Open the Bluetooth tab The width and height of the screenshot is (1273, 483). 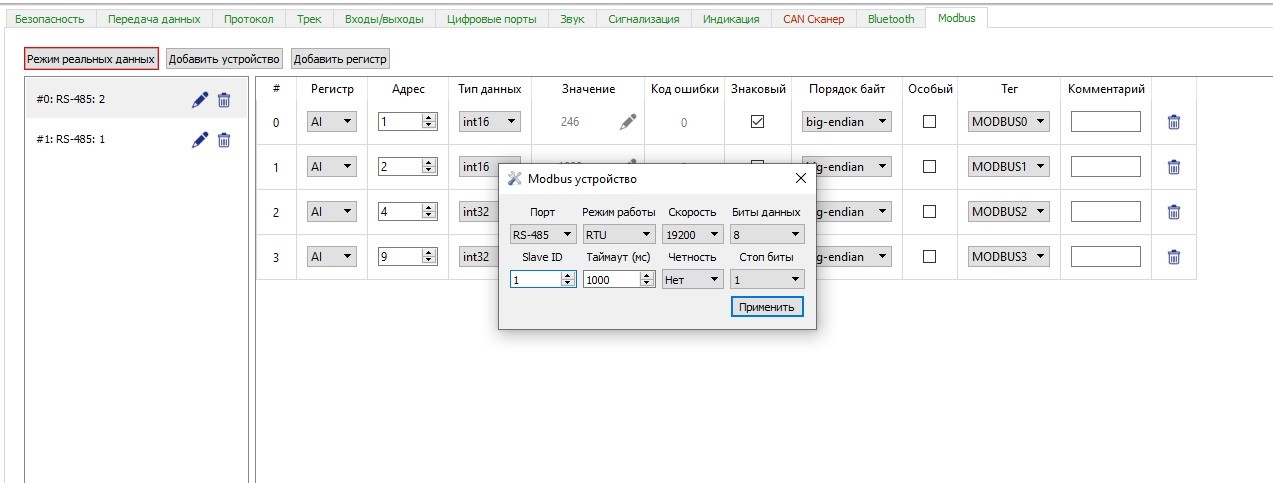[x=890, y=18]
